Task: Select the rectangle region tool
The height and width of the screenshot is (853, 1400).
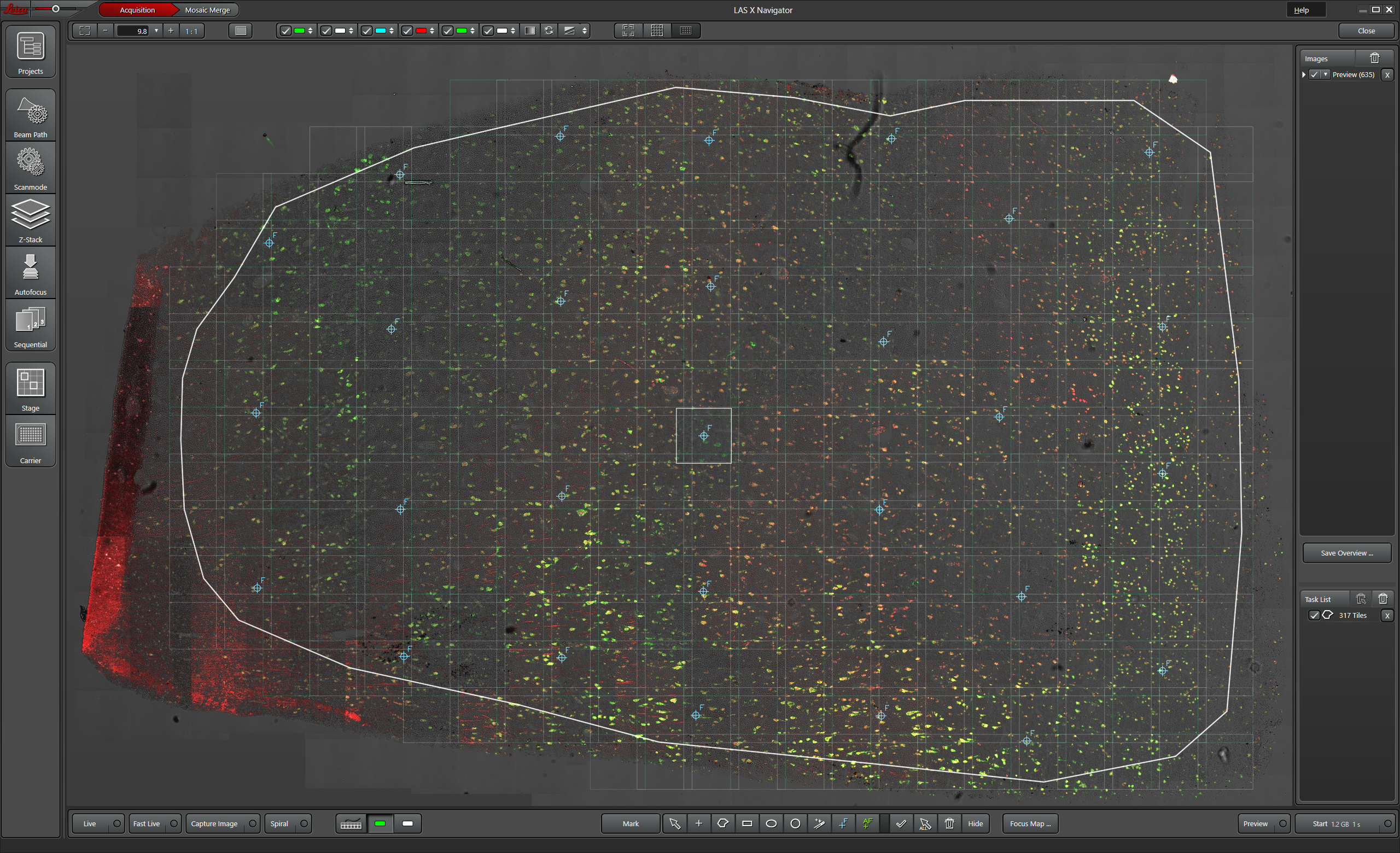Action: (747, 823)
